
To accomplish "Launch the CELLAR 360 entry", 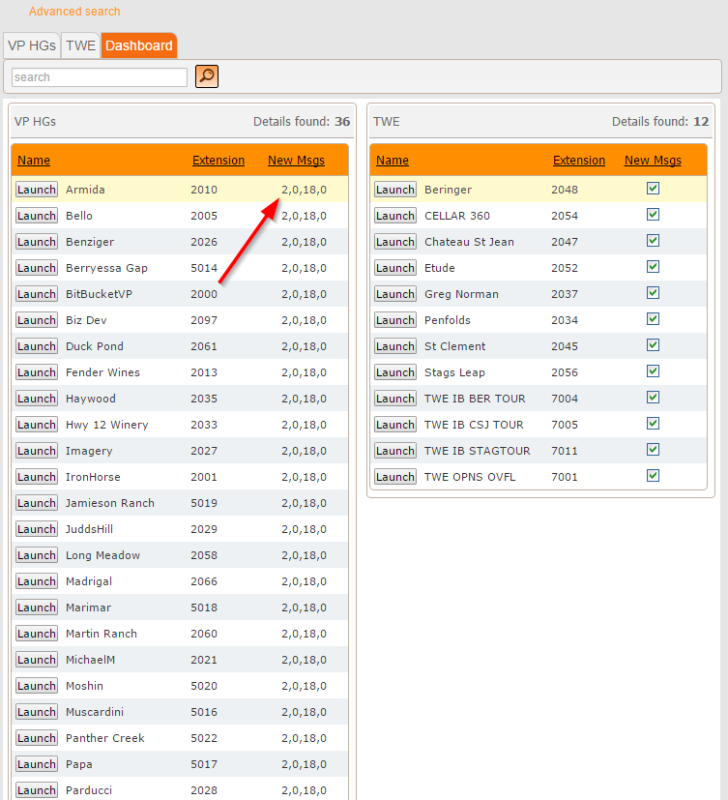I will pyautogui.click(x=395, y=216).
